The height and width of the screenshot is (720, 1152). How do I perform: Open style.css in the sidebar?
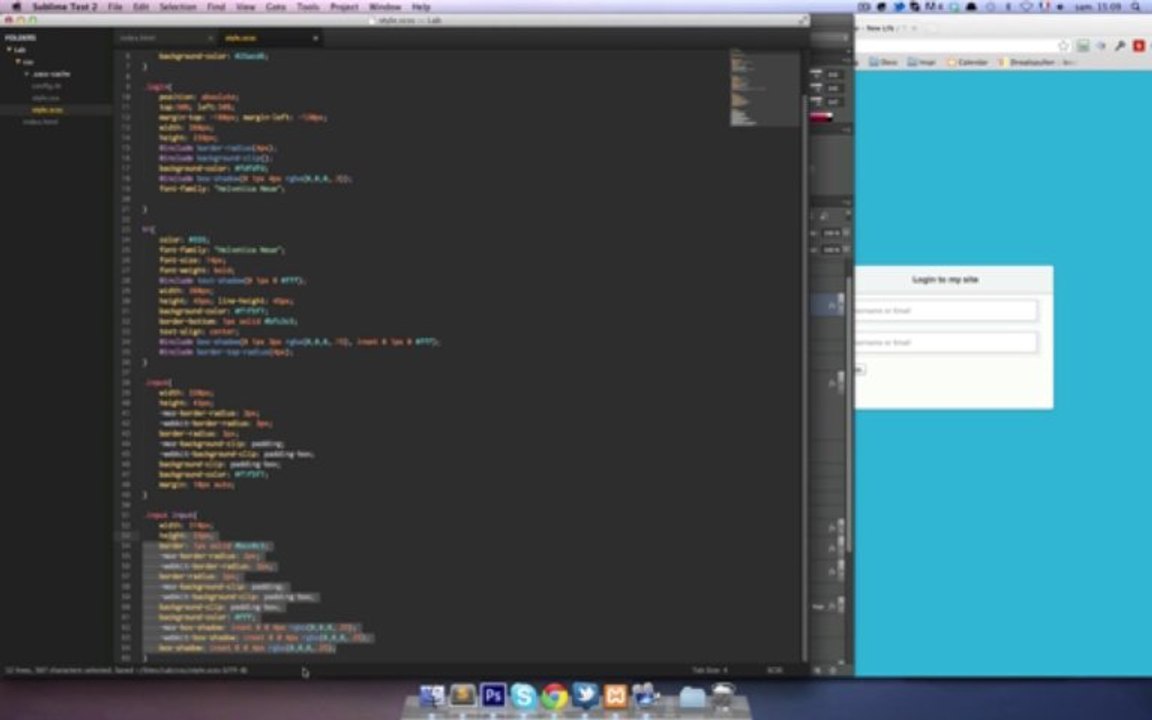[x=46, y=98]
